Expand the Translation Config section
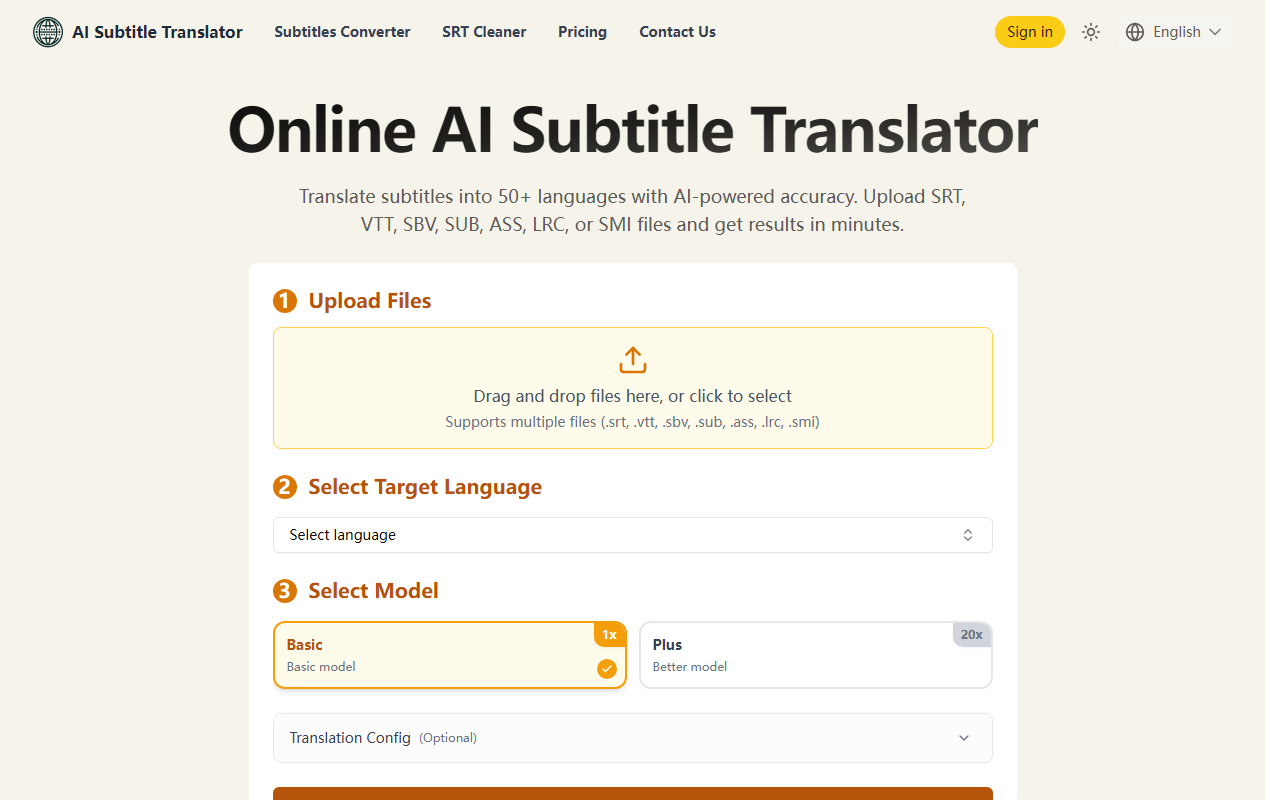The image size is (1280, 800). [x=633, y=738]
